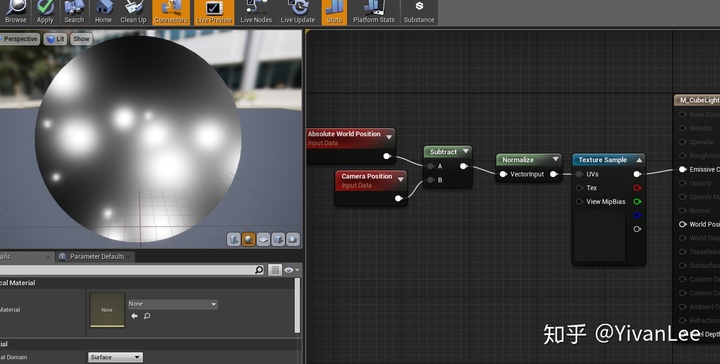This screenshot has width=720, height=364.
Task: Click Camera Position output pin
Action: tap(399, 198)
